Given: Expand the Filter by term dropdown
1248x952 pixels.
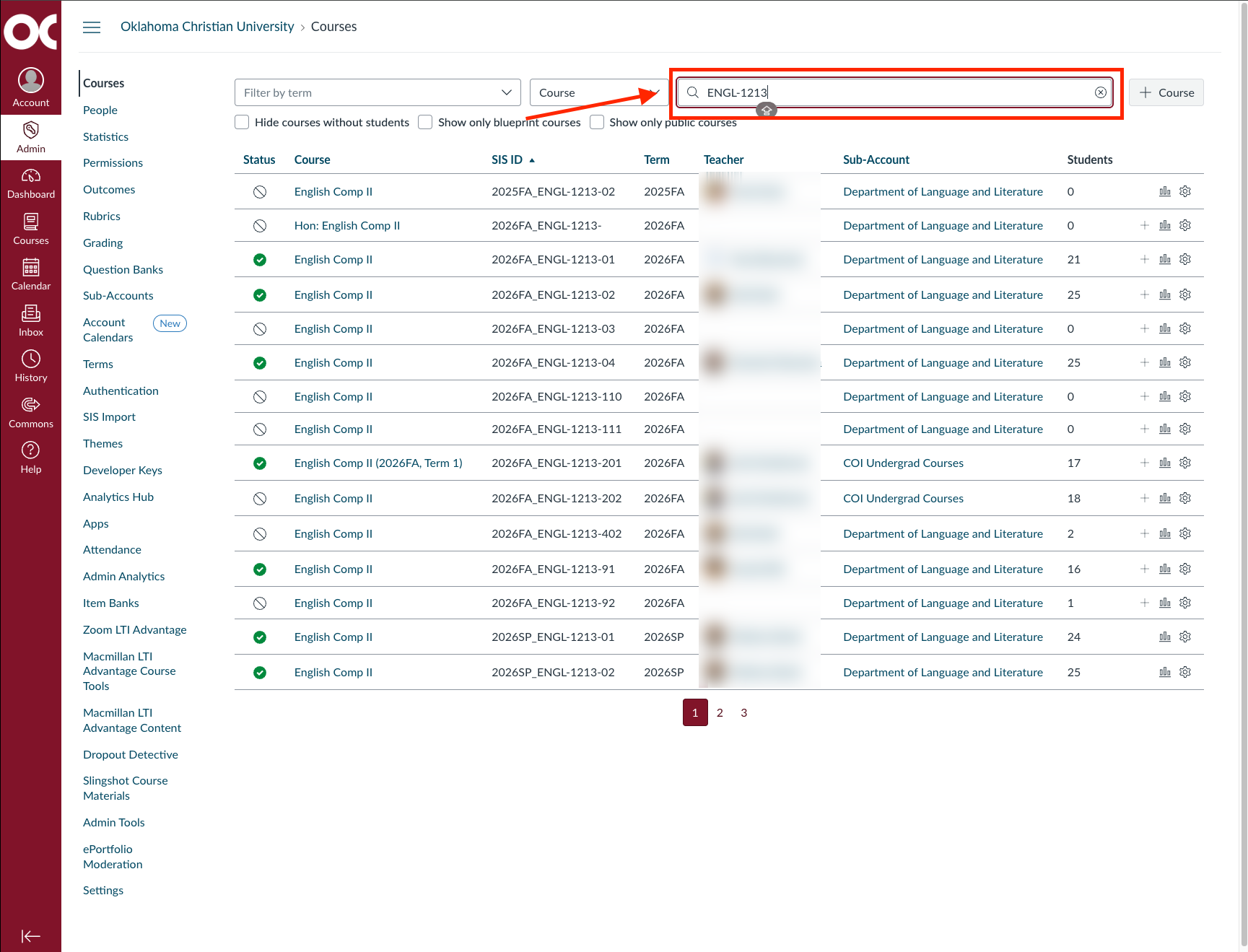Looking at the screenshot, I should click(378, 92).
